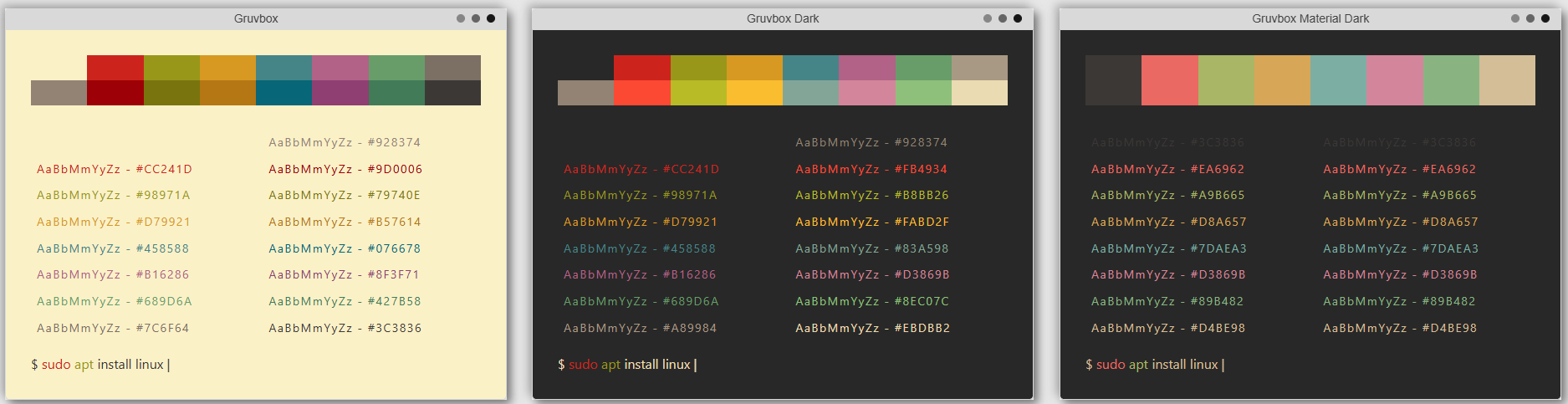Select the coral #EA6962 swatch in Gruvbox Material Dark
Screen dimensions: 1568x404
click(x=1170, y=80)
